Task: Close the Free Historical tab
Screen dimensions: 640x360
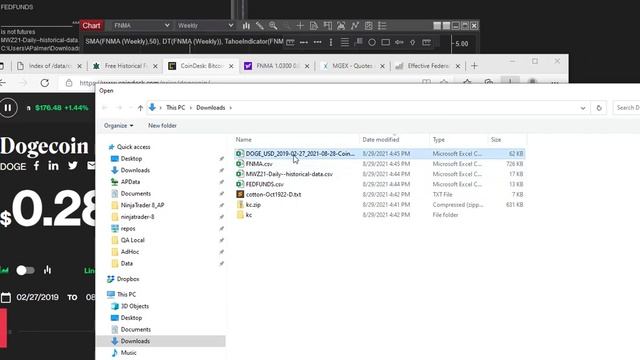Action: 155,66
